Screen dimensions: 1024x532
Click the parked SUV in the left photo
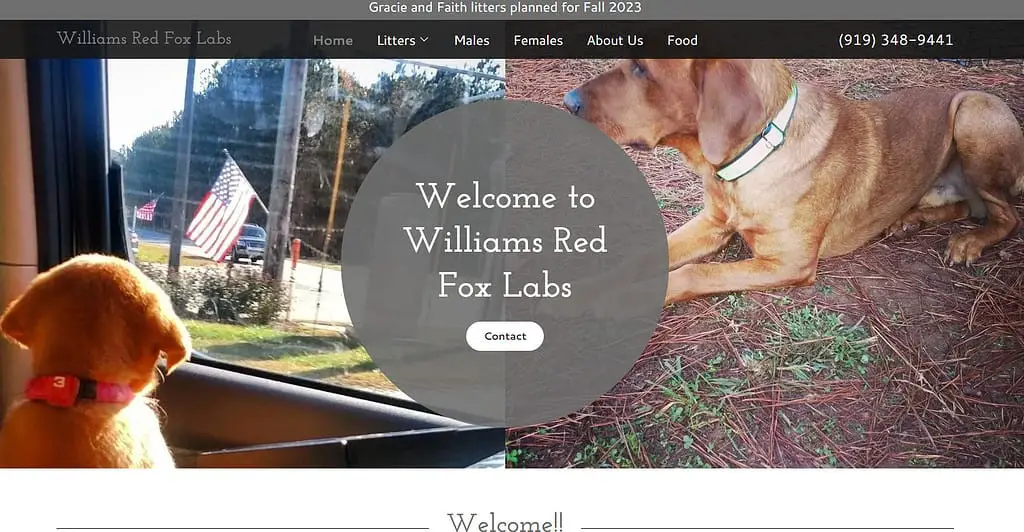(249, 243)
